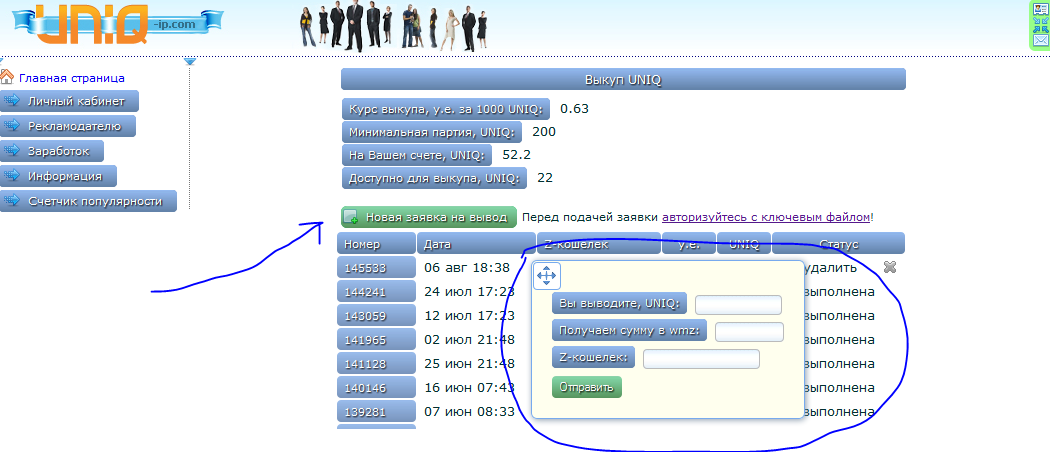Viewport: 1050px width, 452px height.
Task: Focus the Вы выводите, UNIQ input field
Action: pos(738,305)
